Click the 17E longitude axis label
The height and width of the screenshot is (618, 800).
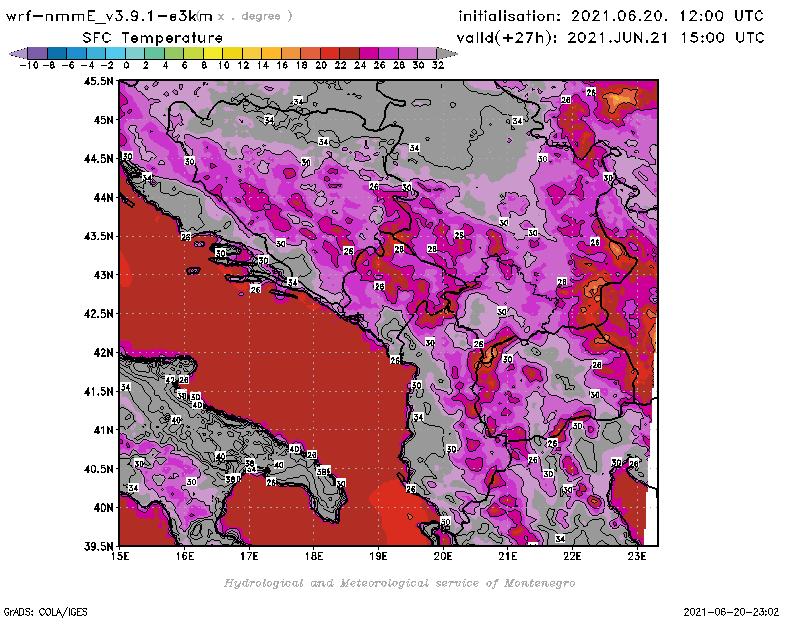tap(249, 556)
